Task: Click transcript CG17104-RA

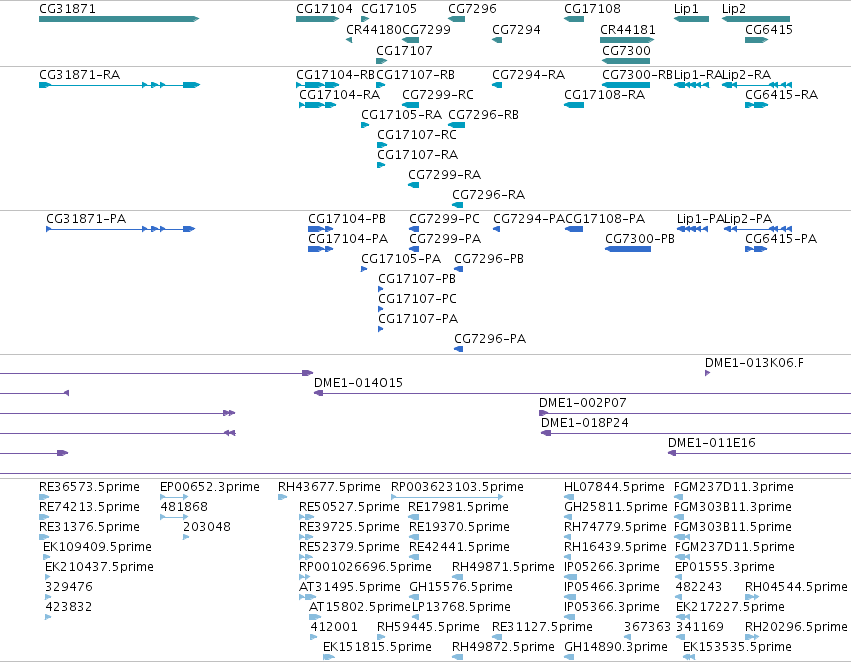Action: point(317,105)
